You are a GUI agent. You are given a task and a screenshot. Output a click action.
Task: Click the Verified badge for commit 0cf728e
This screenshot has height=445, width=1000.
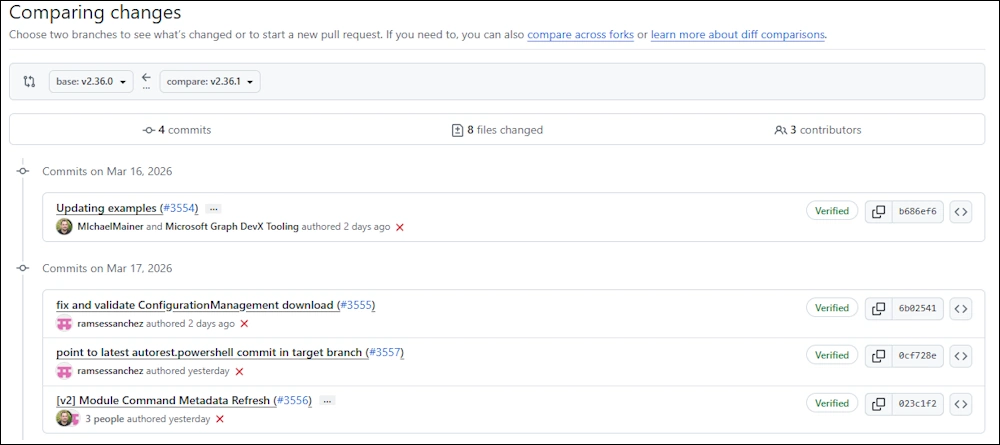click(831, 355)
